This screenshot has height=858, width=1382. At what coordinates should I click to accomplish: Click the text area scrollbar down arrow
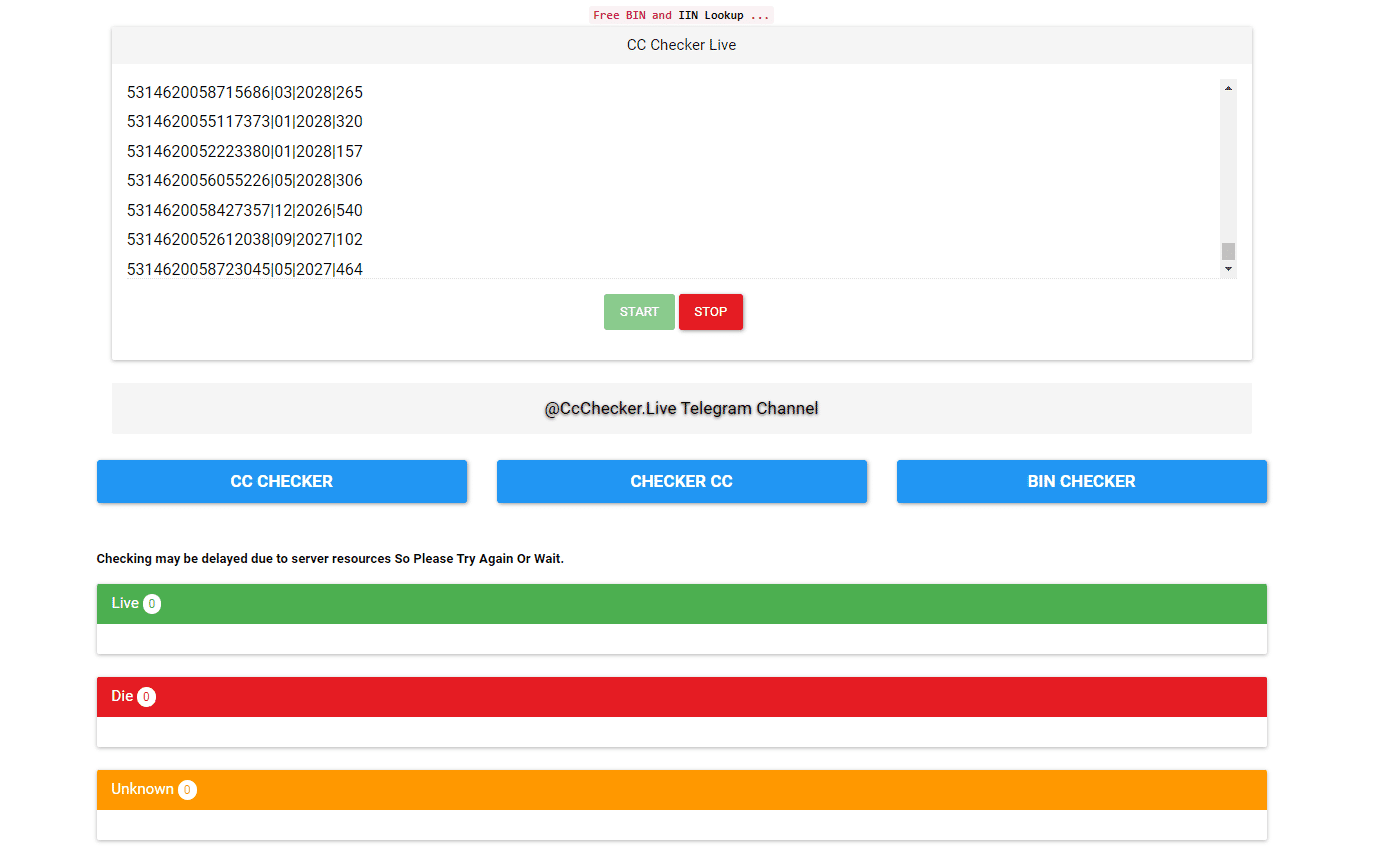1228,269
